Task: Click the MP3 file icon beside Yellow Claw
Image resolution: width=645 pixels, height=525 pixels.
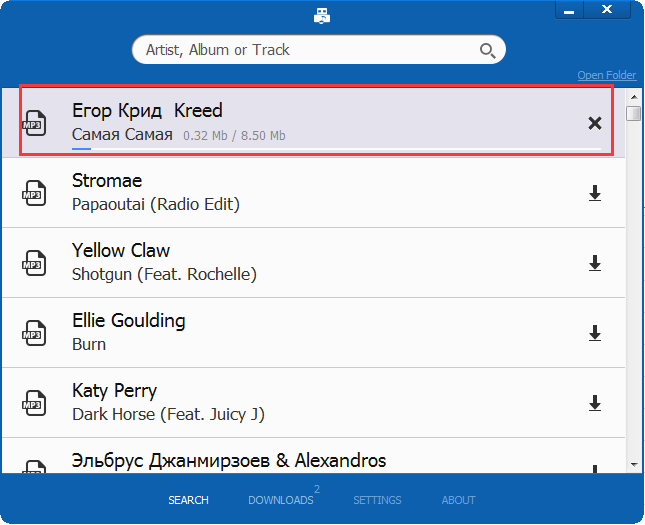Action: click(x=34, y=263)
